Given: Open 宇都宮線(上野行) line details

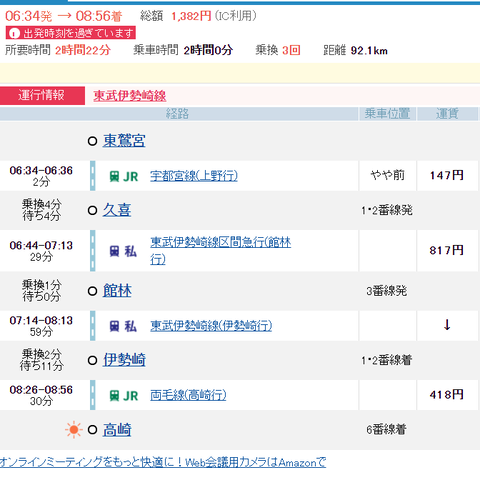Looking at the screenshot, I should click(194, 176).
